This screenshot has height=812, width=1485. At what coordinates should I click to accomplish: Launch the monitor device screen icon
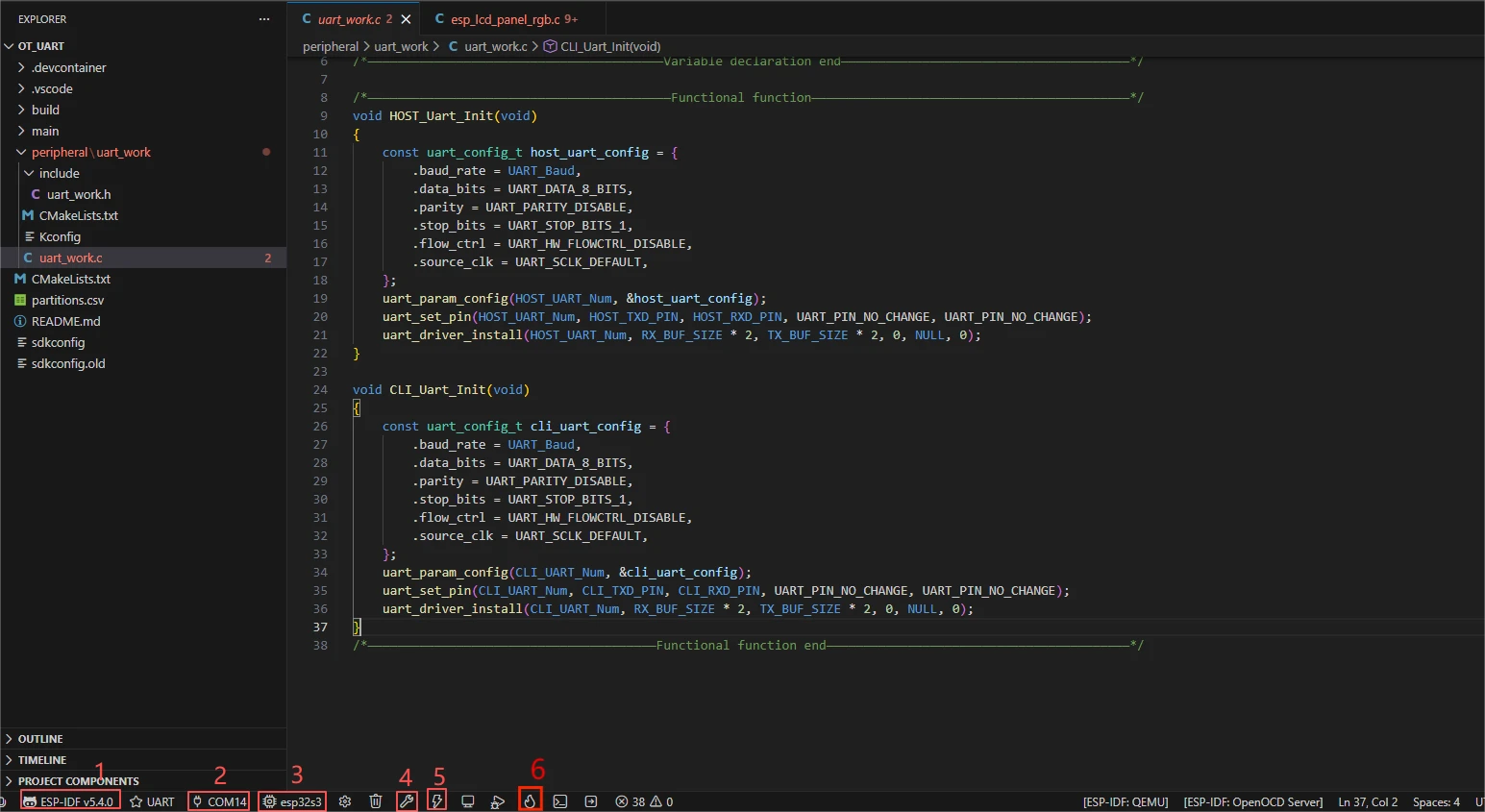pos(468,801)
